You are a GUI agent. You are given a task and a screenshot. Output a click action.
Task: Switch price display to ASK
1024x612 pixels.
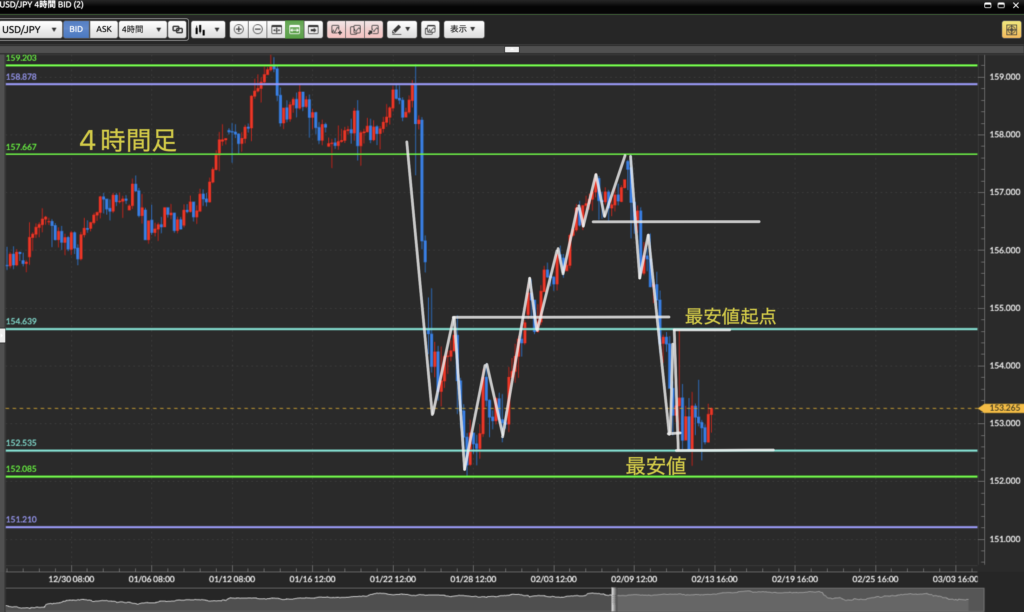[x=103, y=30]
